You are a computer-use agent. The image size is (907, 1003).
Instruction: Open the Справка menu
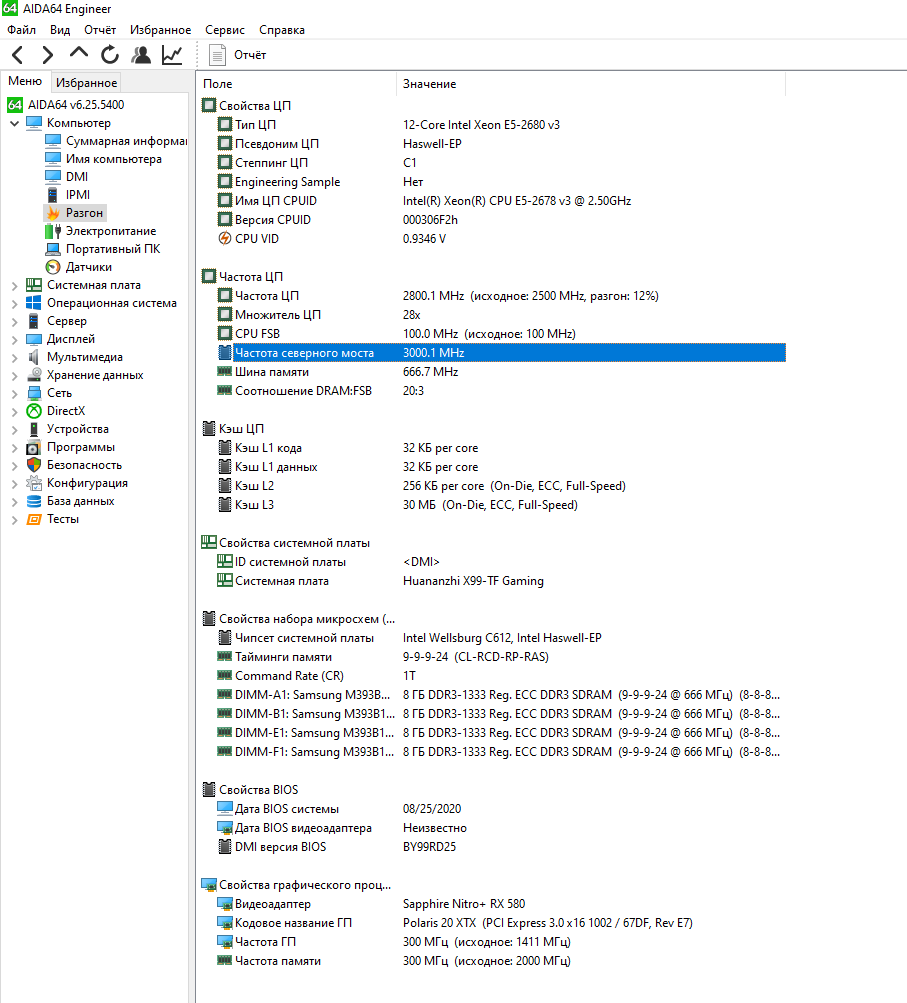(x=281, y=30)
